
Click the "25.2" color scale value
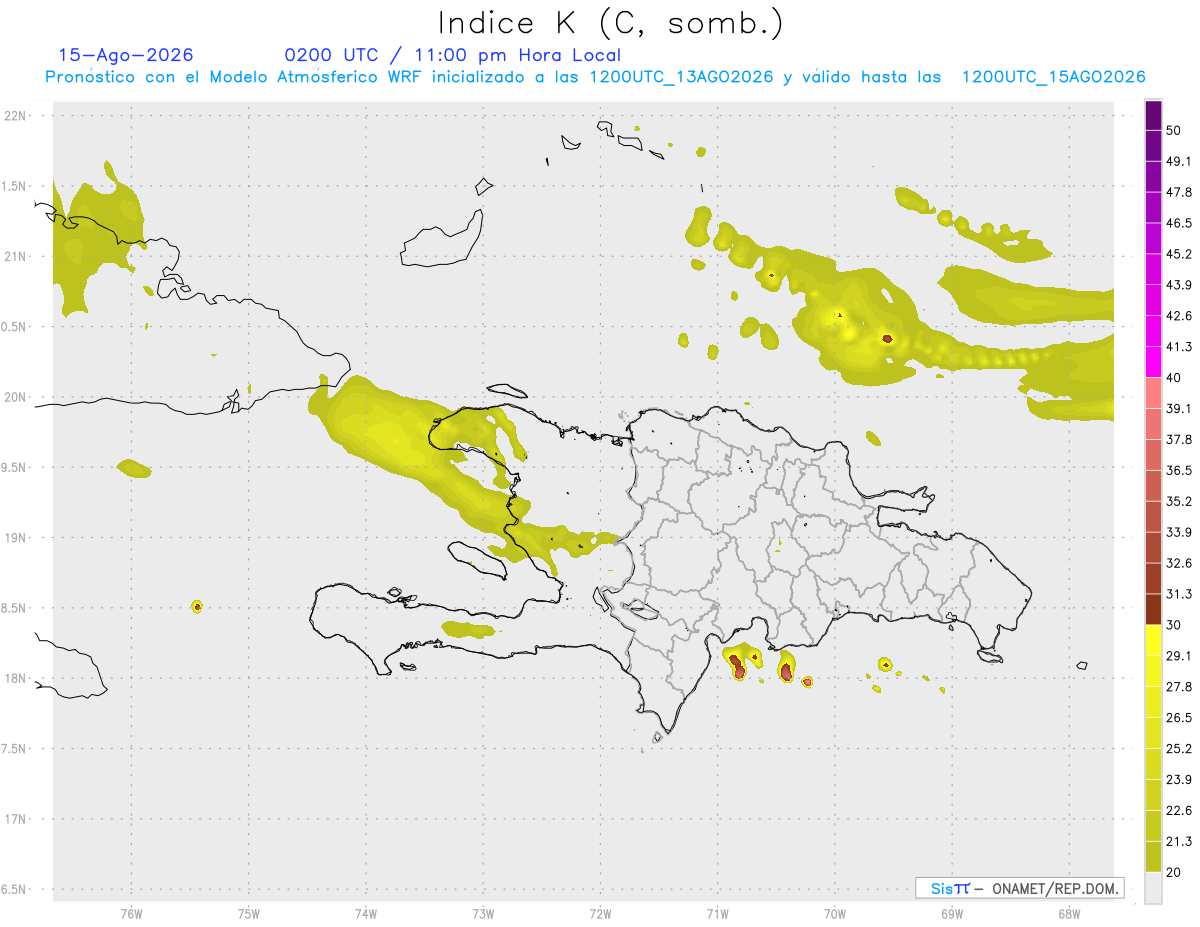(1179, 749)
